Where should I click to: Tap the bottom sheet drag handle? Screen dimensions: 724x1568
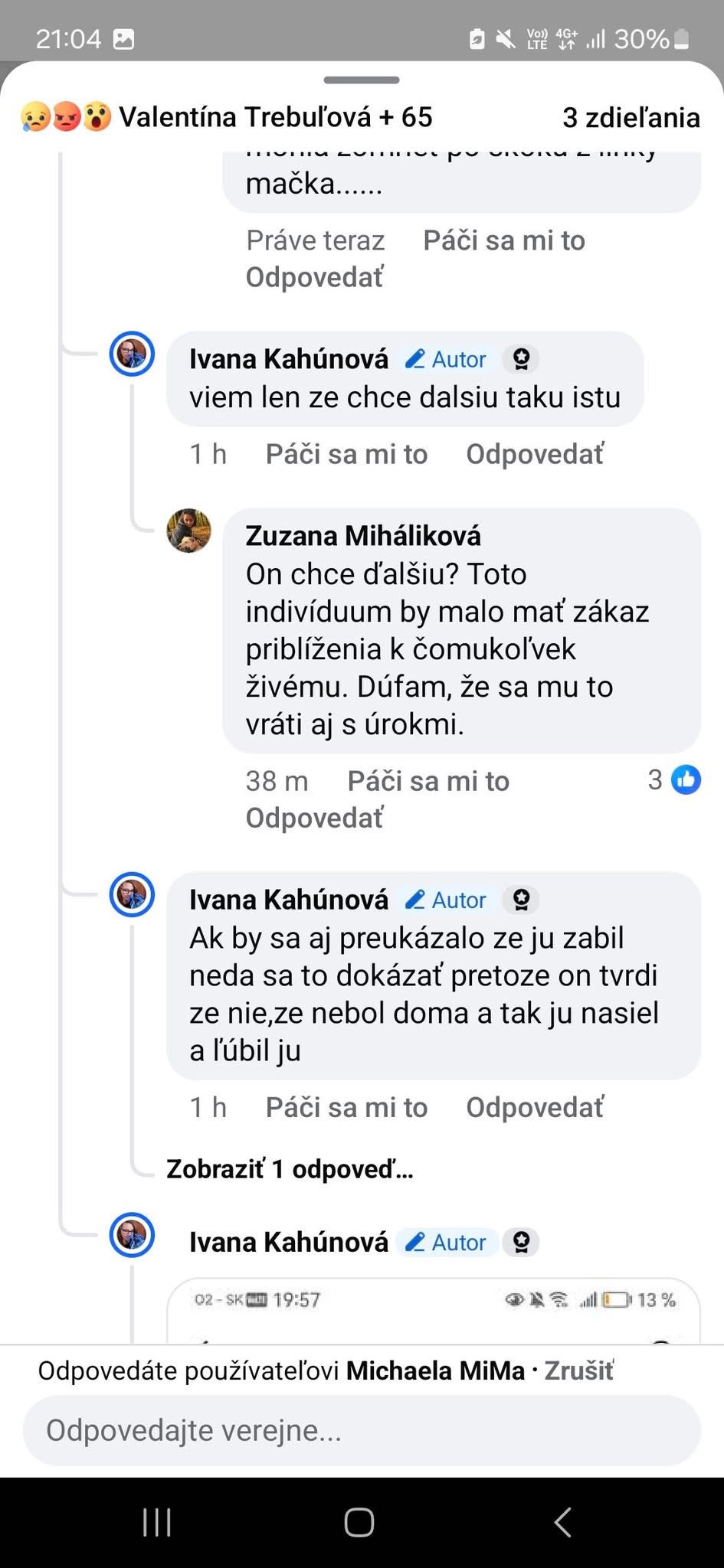pyautogui.click(x=362, y=80)
